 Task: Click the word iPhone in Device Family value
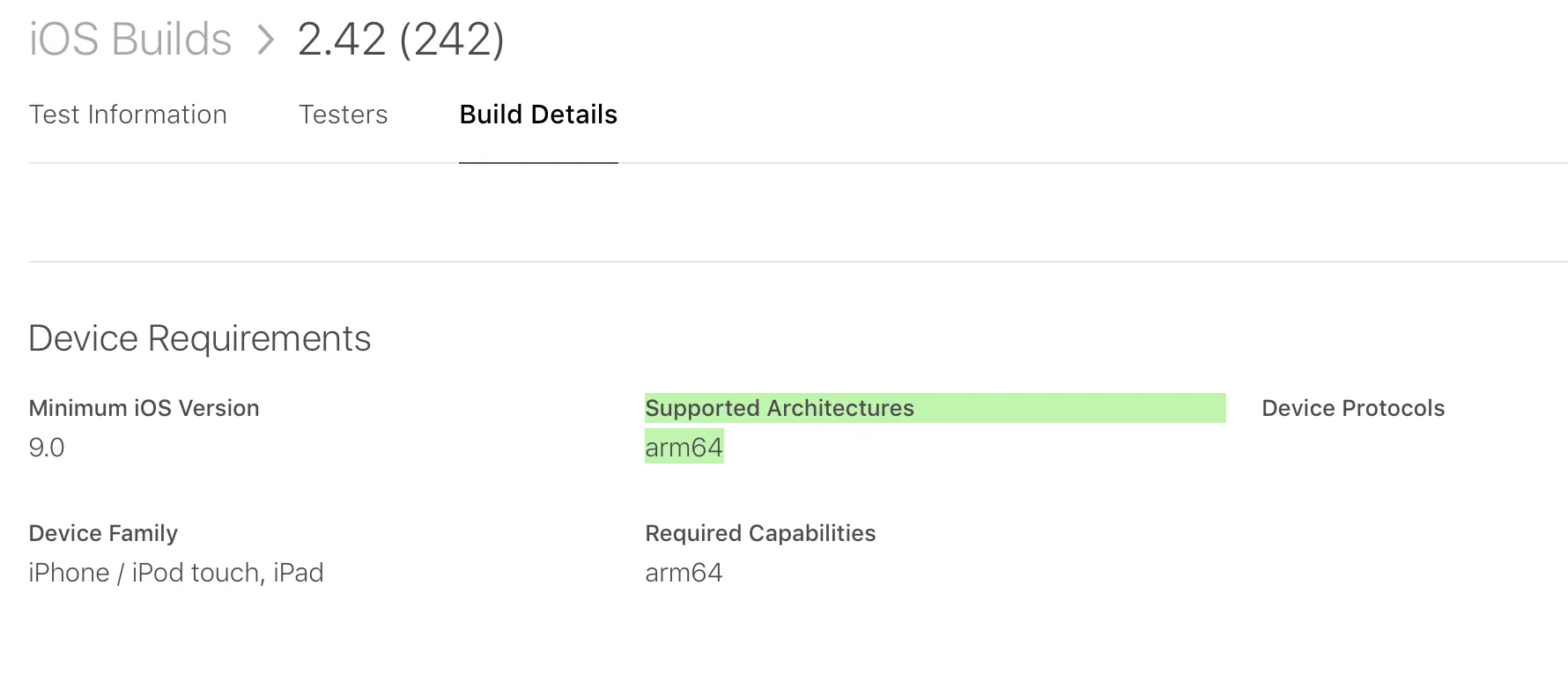click(69, 573)
